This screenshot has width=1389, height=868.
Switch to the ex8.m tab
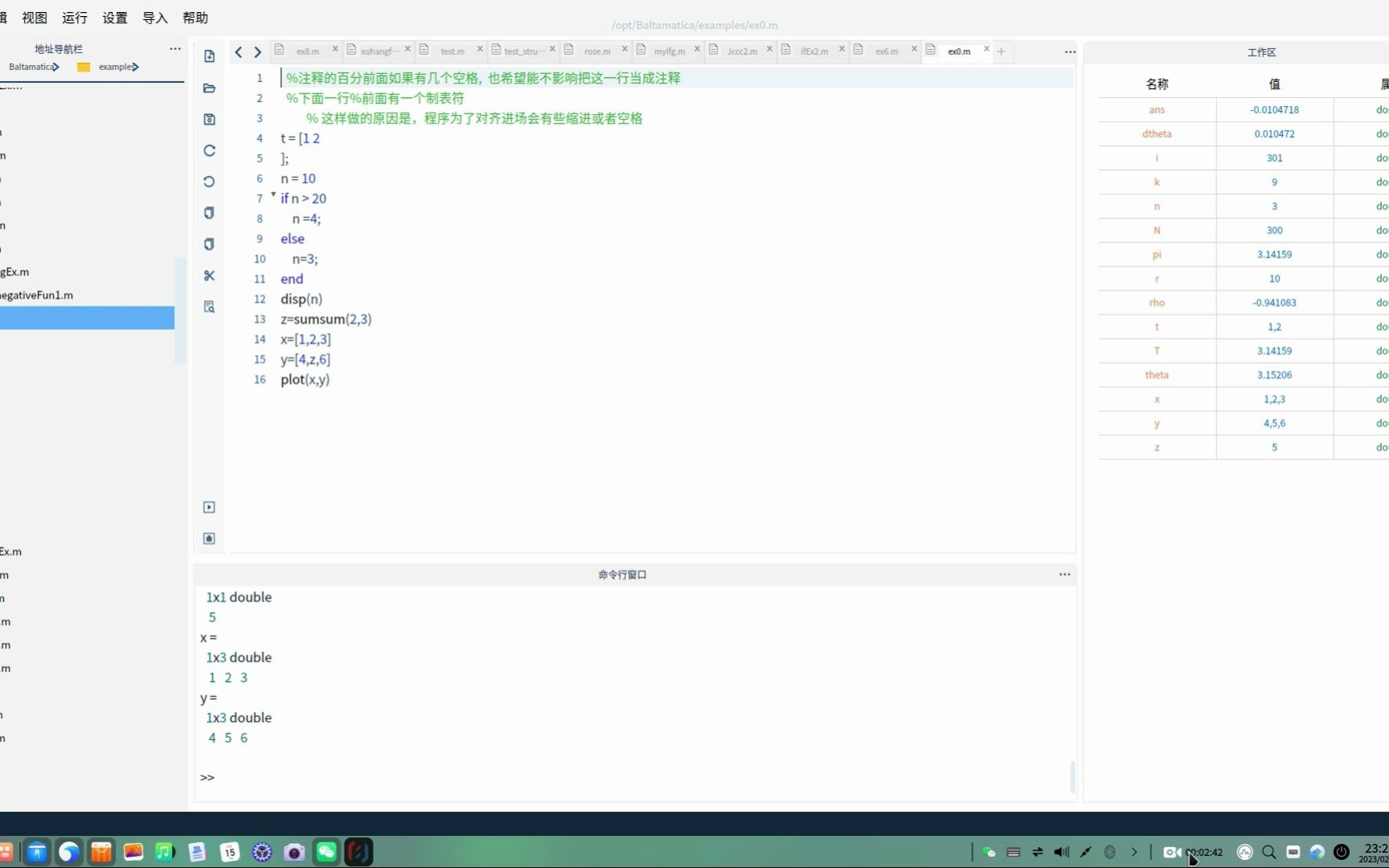point(307,51)
